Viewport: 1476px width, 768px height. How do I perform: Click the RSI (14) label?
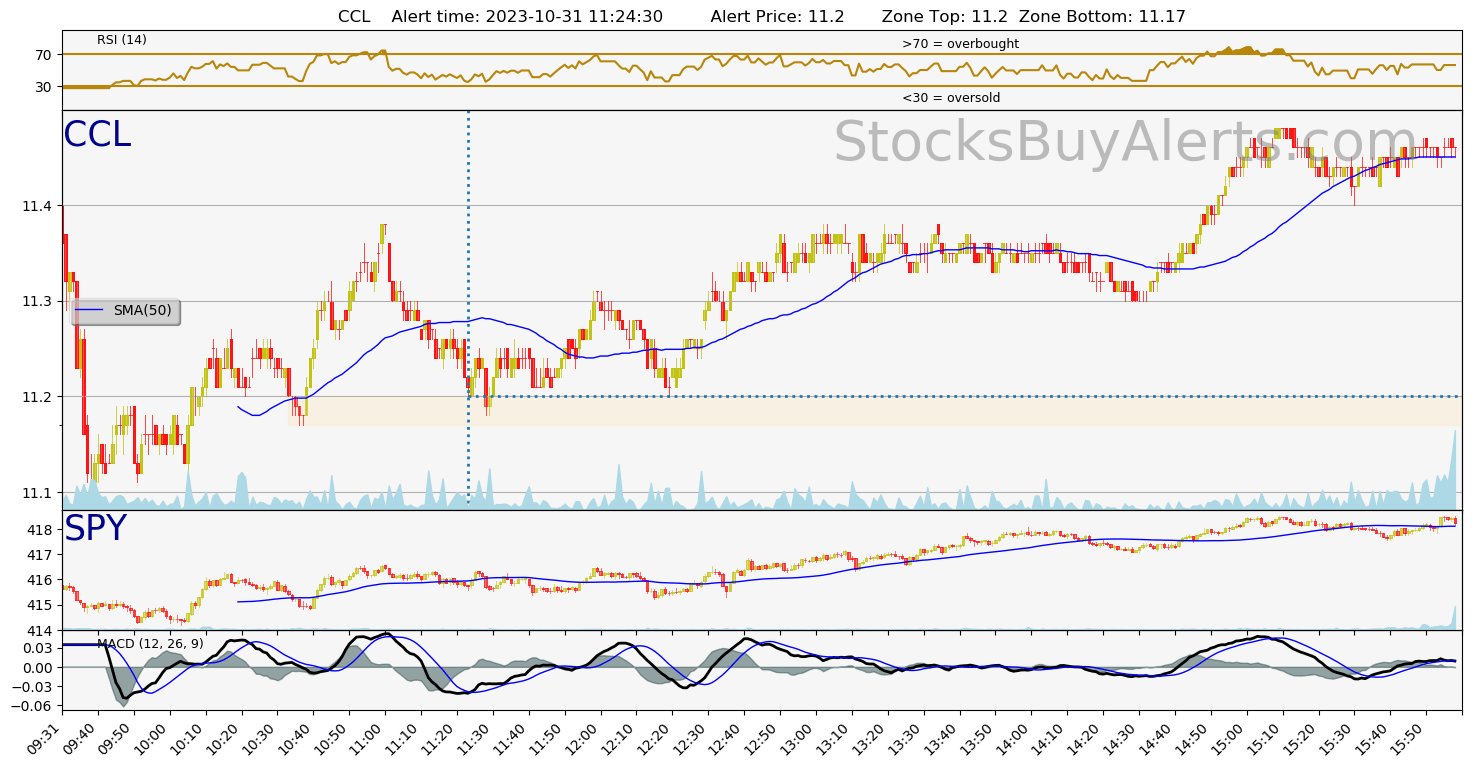pos(122,40)
